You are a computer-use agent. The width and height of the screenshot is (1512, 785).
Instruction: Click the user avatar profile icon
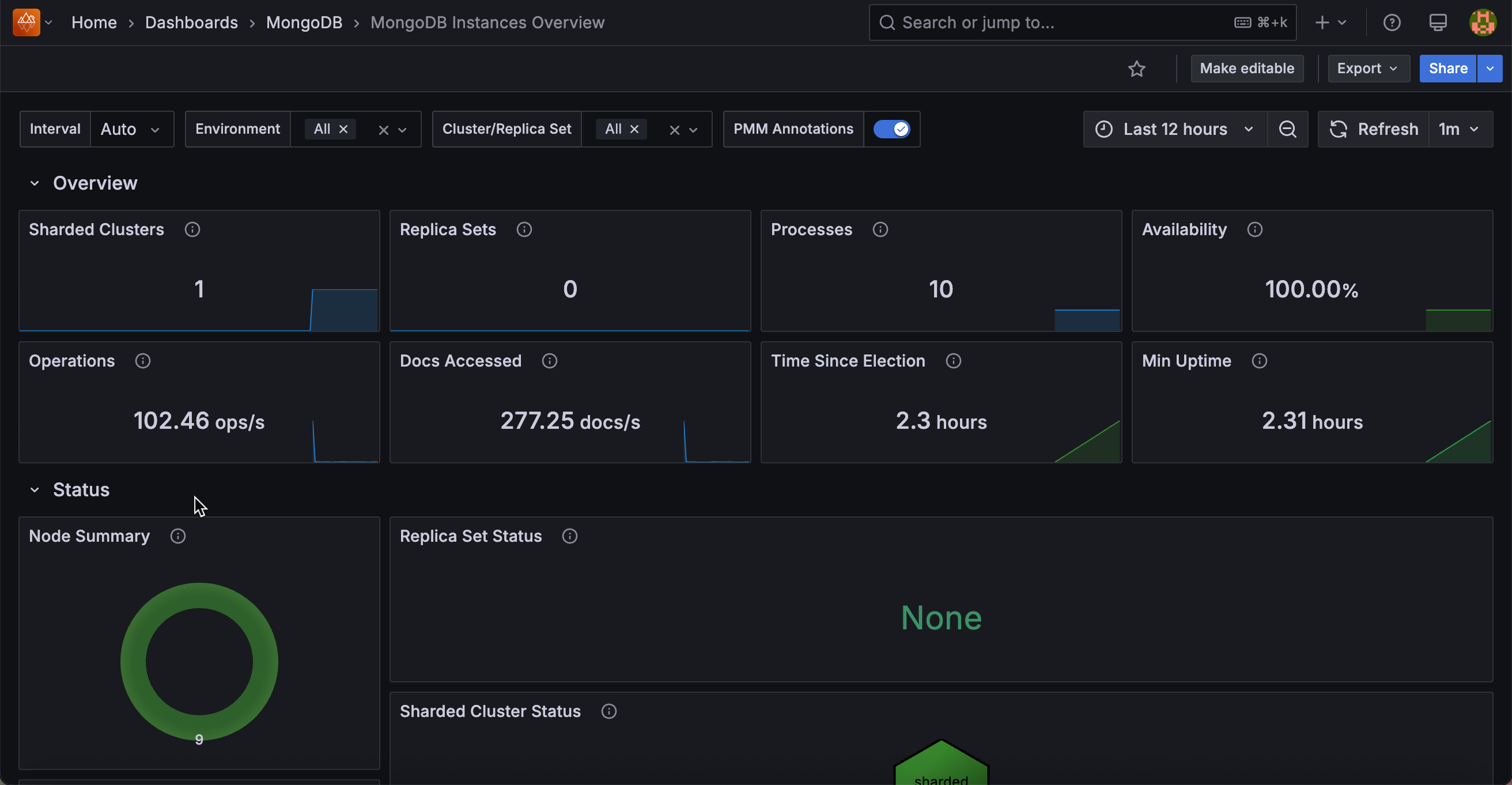point(1482,22)
